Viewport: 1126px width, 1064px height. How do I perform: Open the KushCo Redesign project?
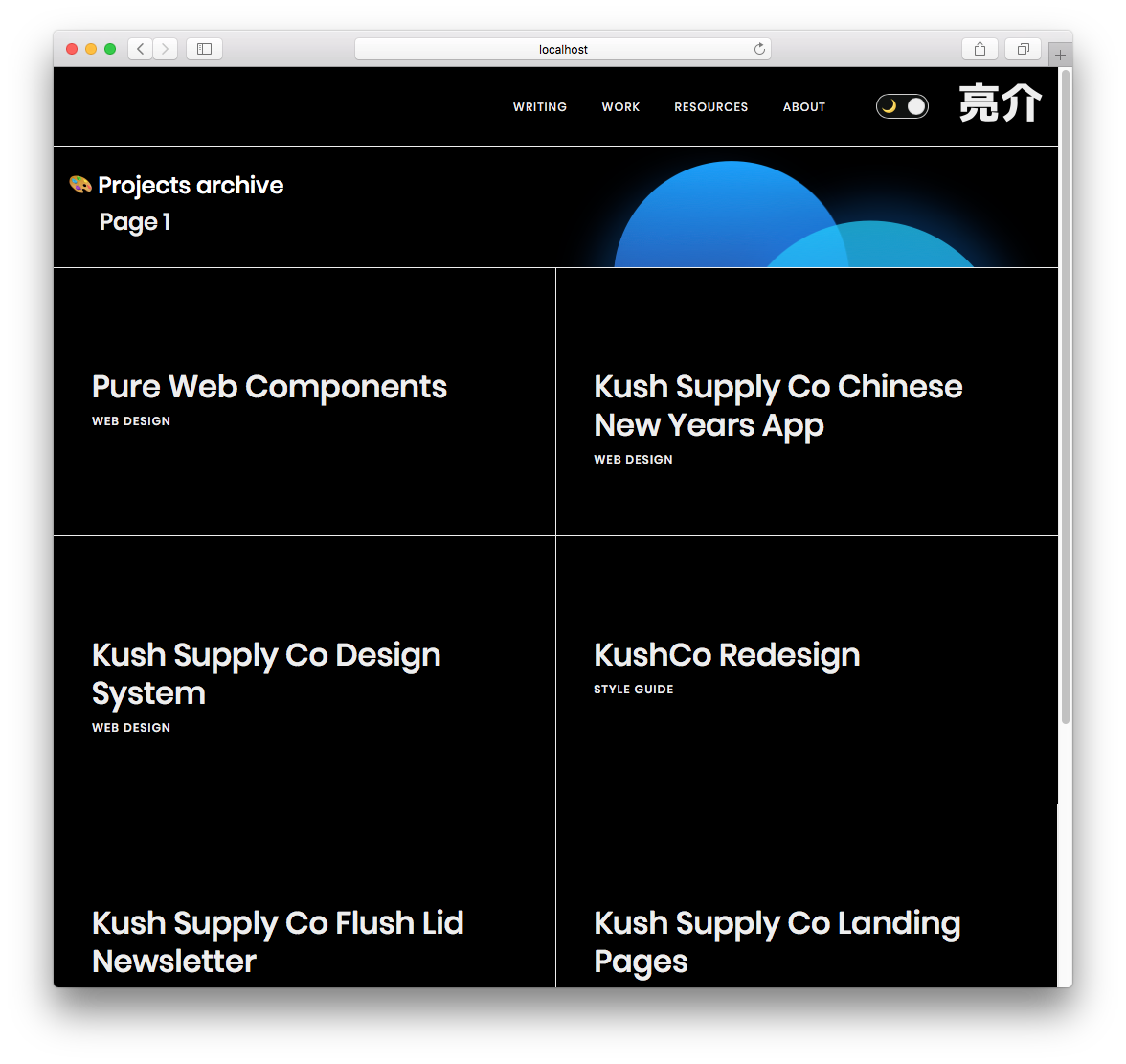pyautogui.click(x=726, y=655)
